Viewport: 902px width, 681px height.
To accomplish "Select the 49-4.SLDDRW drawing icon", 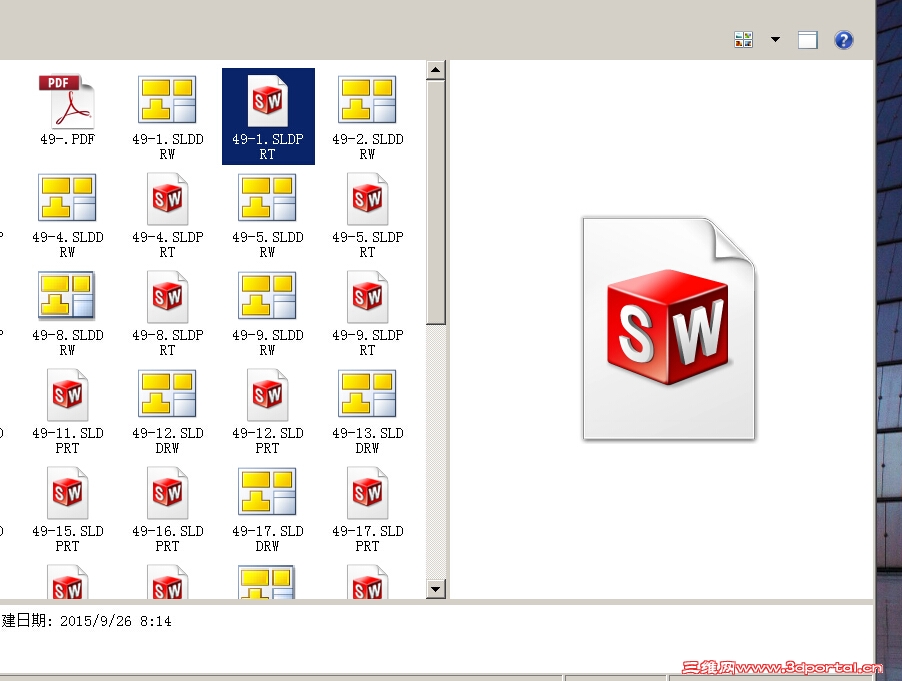I will pyautogui.click(x=67, y=198).
